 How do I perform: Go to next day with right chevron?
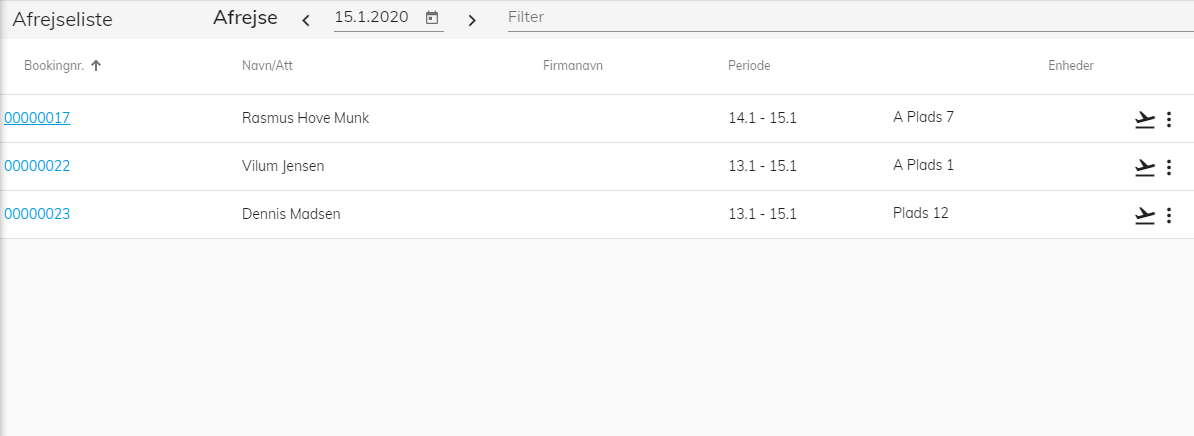472,20
